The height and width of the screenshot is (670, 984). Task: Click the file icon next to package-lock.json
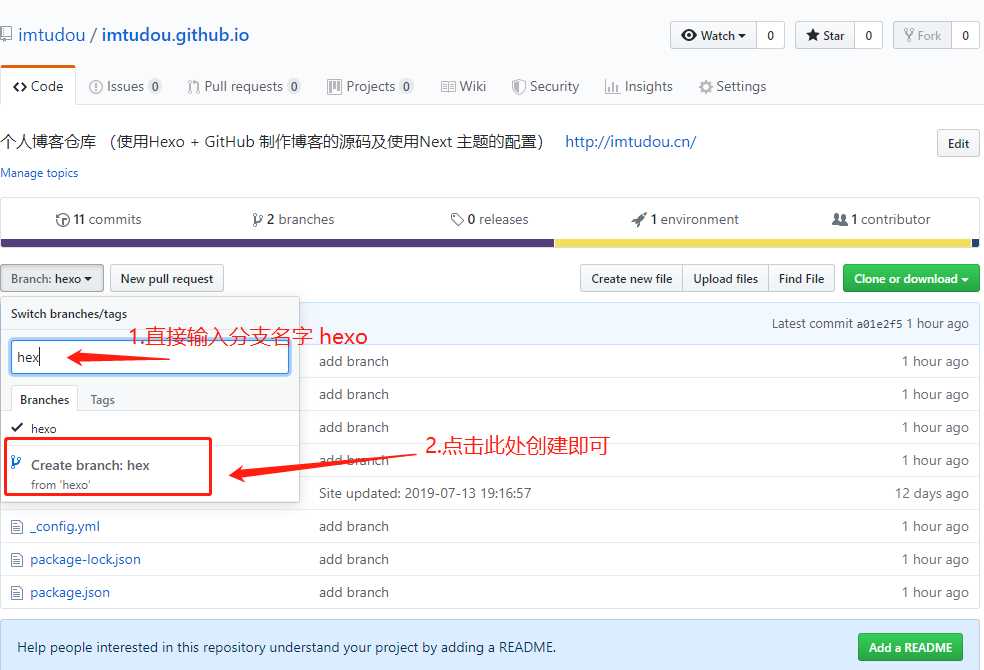pyautogui.click(x=17, y=560)
